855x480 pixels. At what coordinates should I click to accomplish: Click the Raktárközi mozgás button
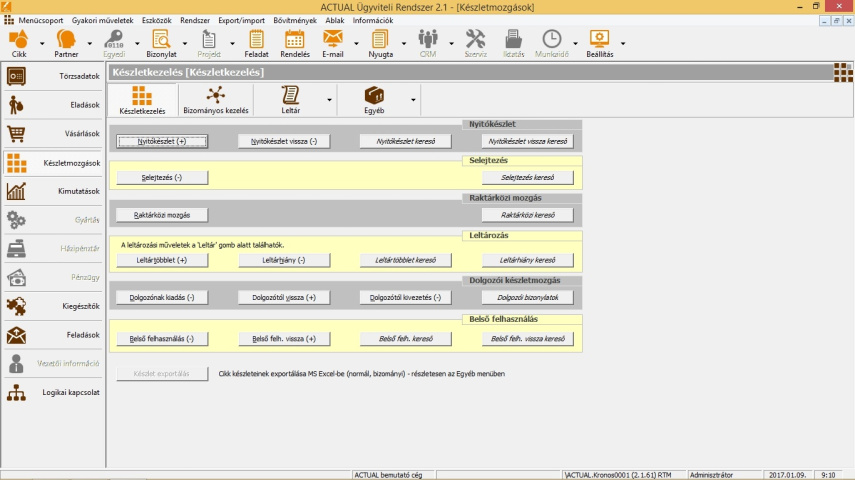pos(162,215)
